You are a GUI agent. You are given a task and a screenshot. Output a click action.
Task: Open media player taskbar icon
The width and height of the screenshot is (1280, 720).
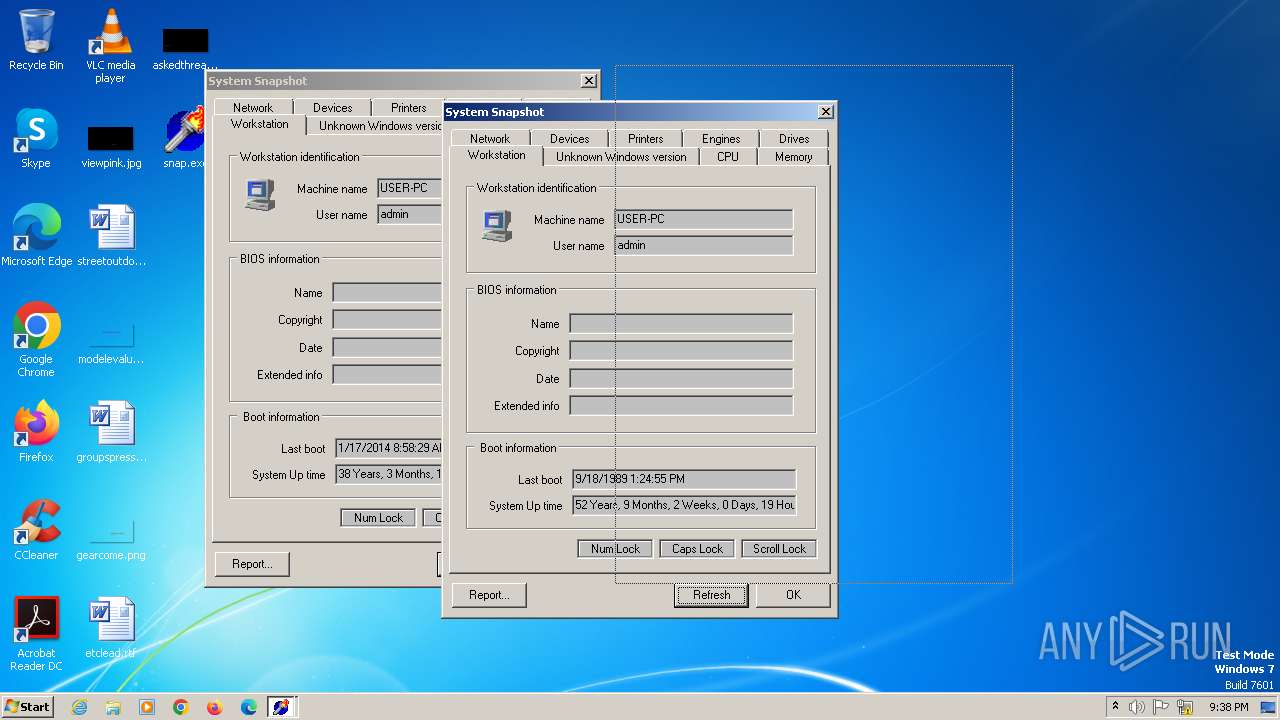pos(147,707)
